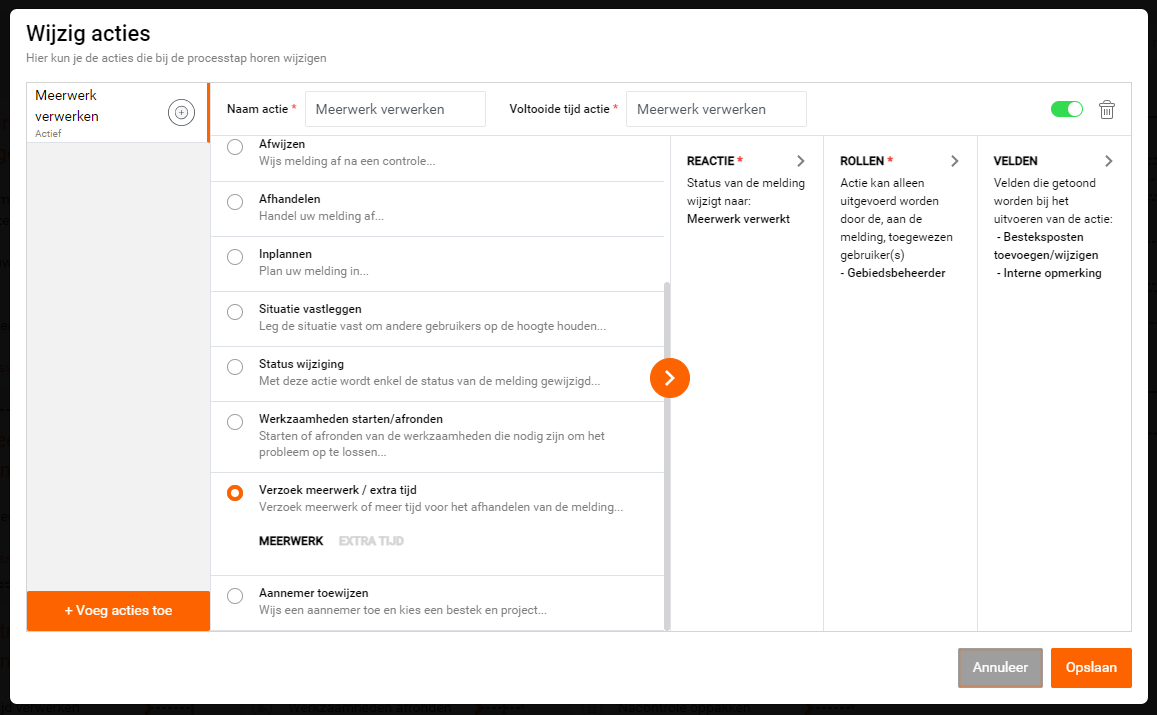Select the Status wijziging radio option
1157x715 pixels.
tap(235, 367)
